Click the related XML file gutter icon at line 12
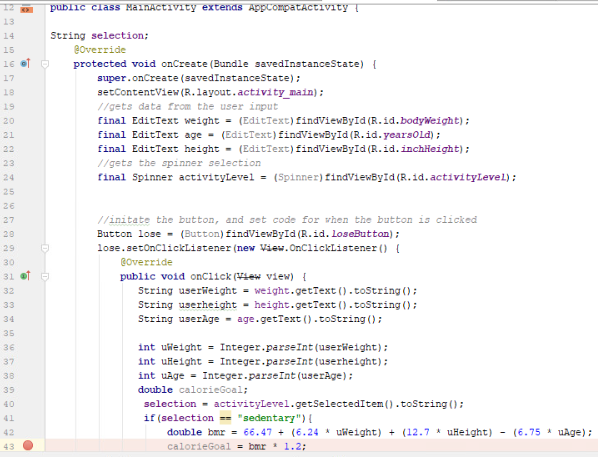The image size is (598, 457). [27, 9]
